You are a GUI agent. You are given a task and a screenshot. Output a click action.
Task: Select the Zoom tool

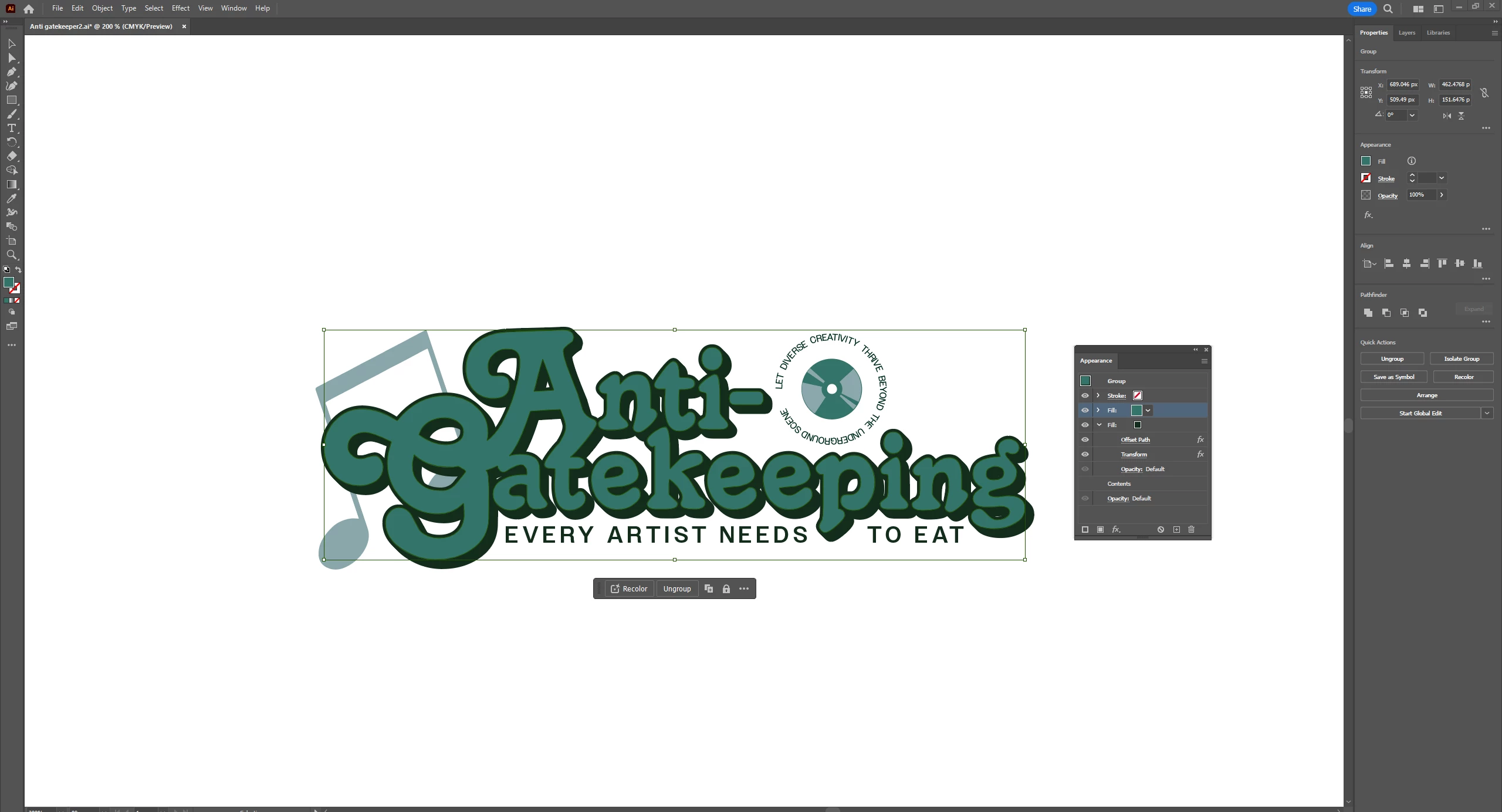[11, 255]
